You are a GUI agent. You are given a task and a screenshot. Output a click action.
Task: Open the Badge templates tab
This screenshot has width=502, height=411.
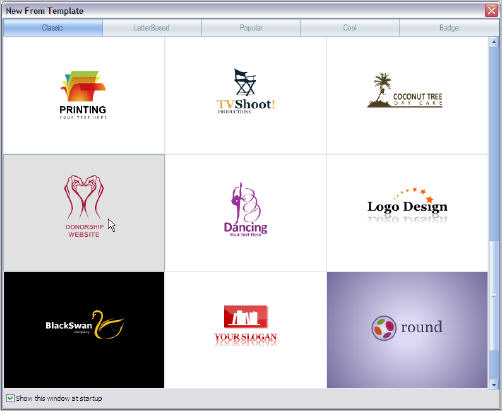tap(449, 28)
